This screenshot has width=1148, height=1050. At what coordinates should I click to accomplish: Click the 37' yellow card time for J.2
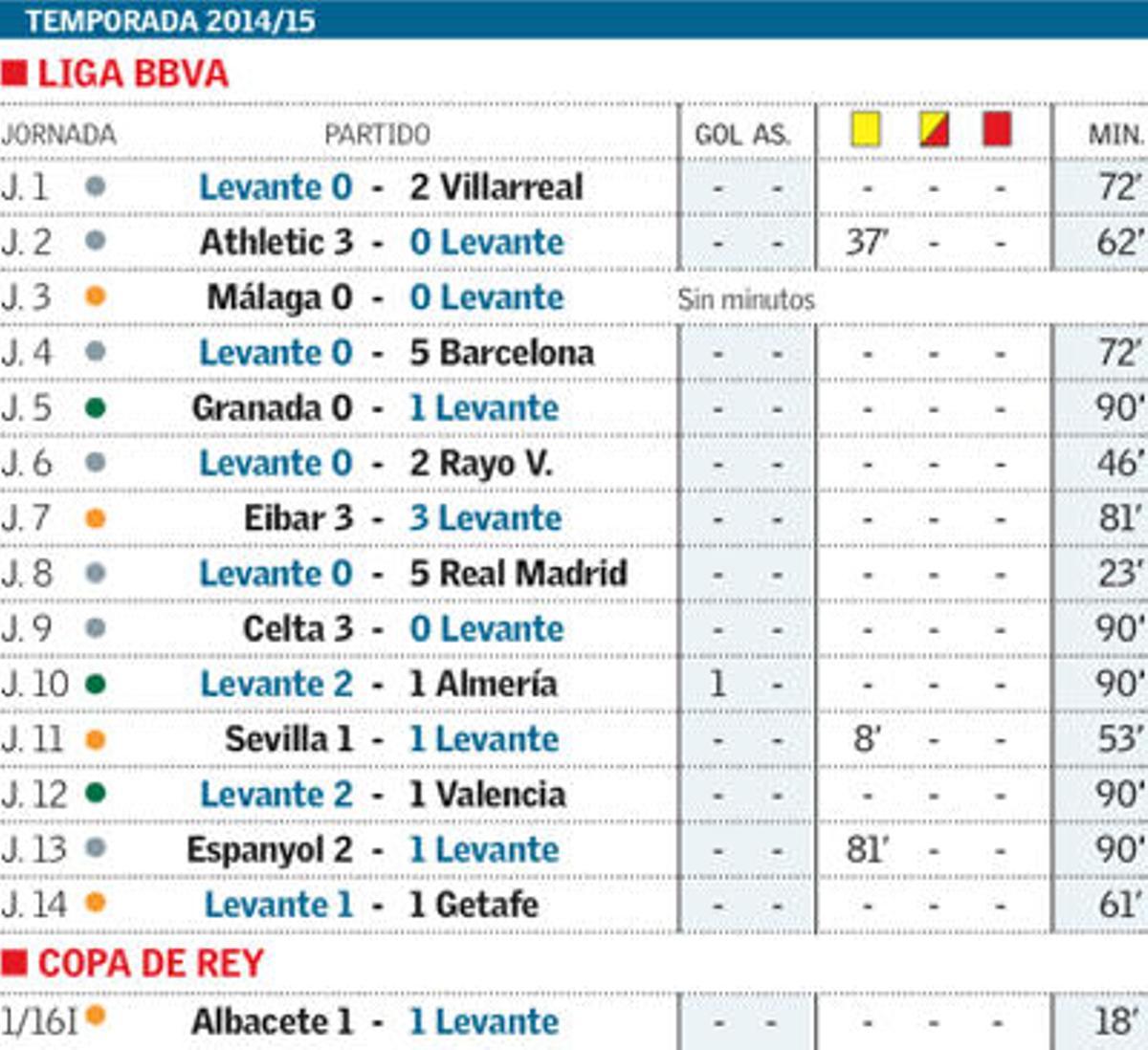(867, 243)
